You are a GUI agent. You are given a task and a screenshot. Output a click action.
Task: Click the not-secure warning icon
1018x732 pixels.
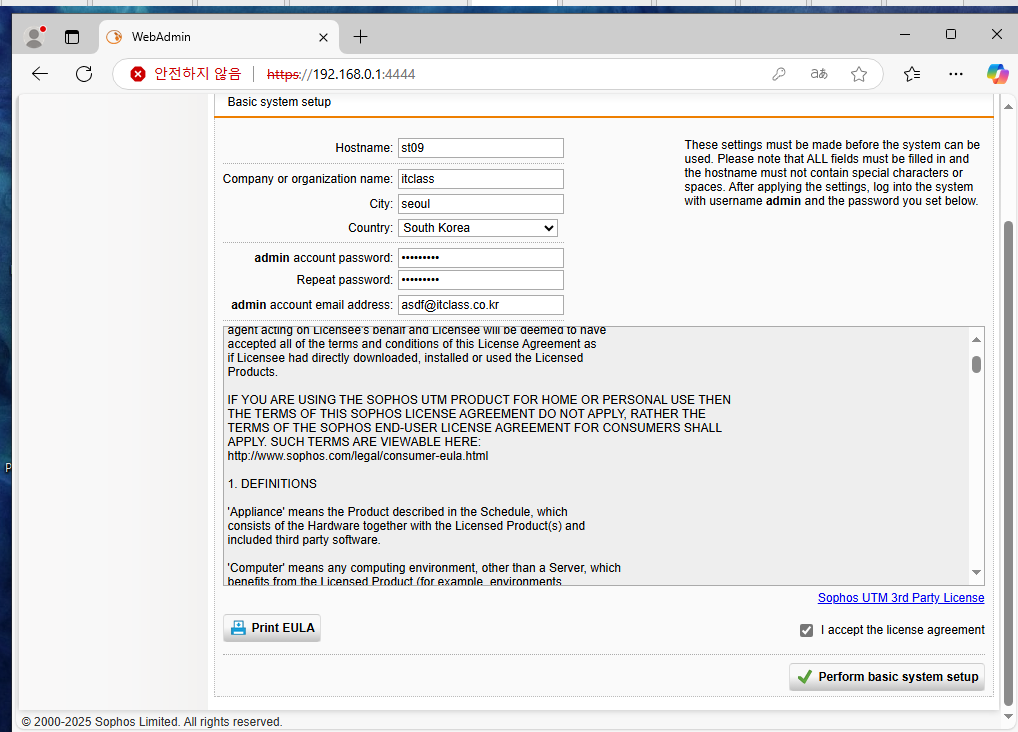point(138,74)
